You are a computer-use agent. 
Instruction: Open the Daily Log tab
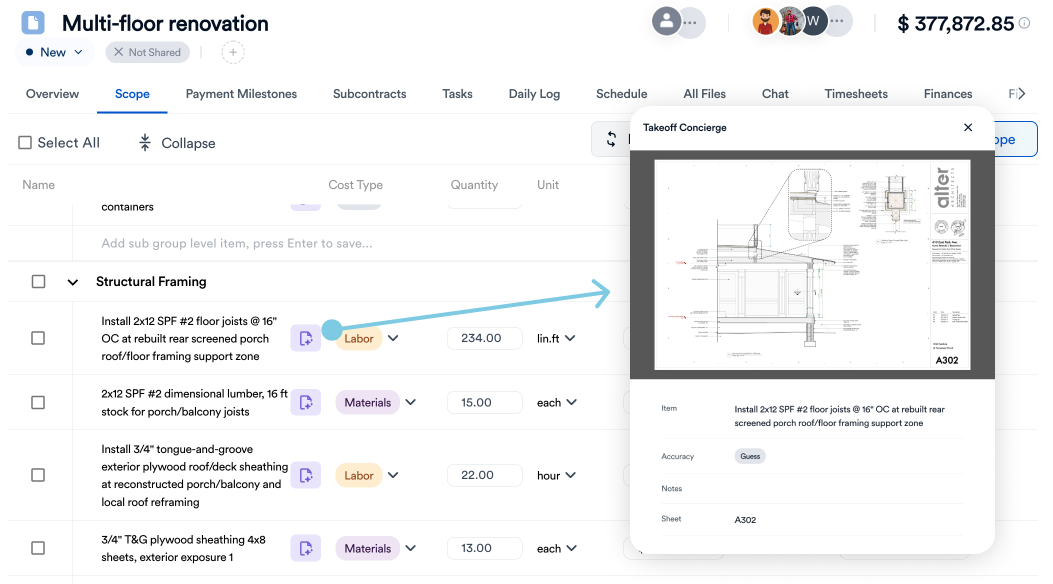click(x=534, y=94)
